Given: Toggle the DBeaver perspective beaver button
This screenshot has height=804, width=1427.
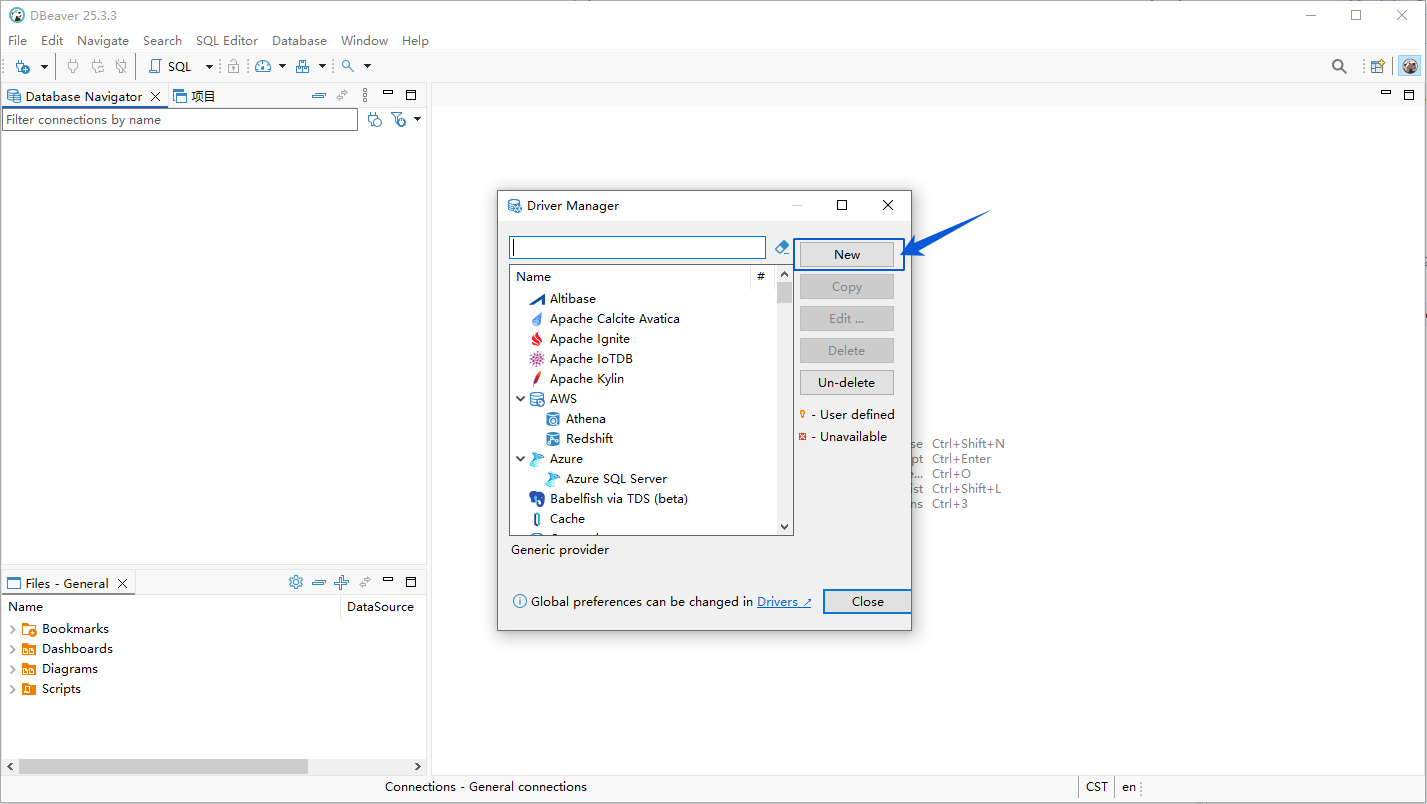Looking at the screenshot, I should click(1410, 66).
